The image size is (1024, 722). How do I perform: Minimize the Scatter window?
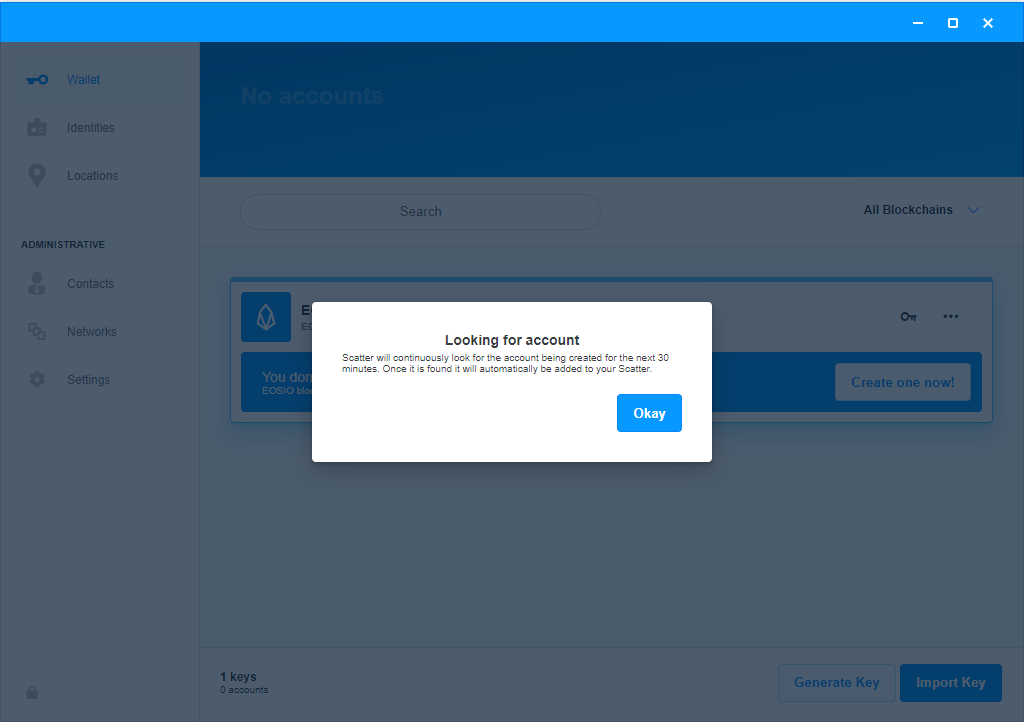click(x=918, y=23)
